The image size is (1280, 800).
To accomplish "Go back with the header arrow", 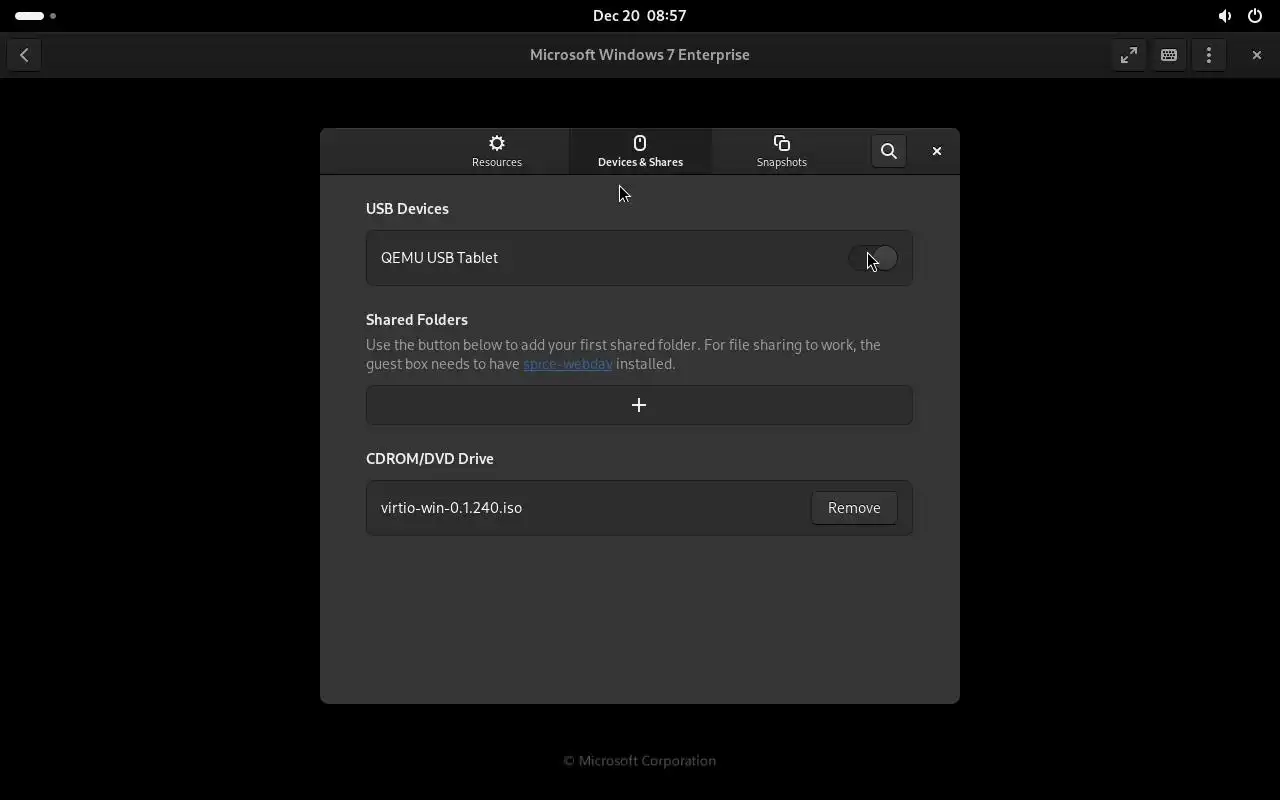I will 24,55.
